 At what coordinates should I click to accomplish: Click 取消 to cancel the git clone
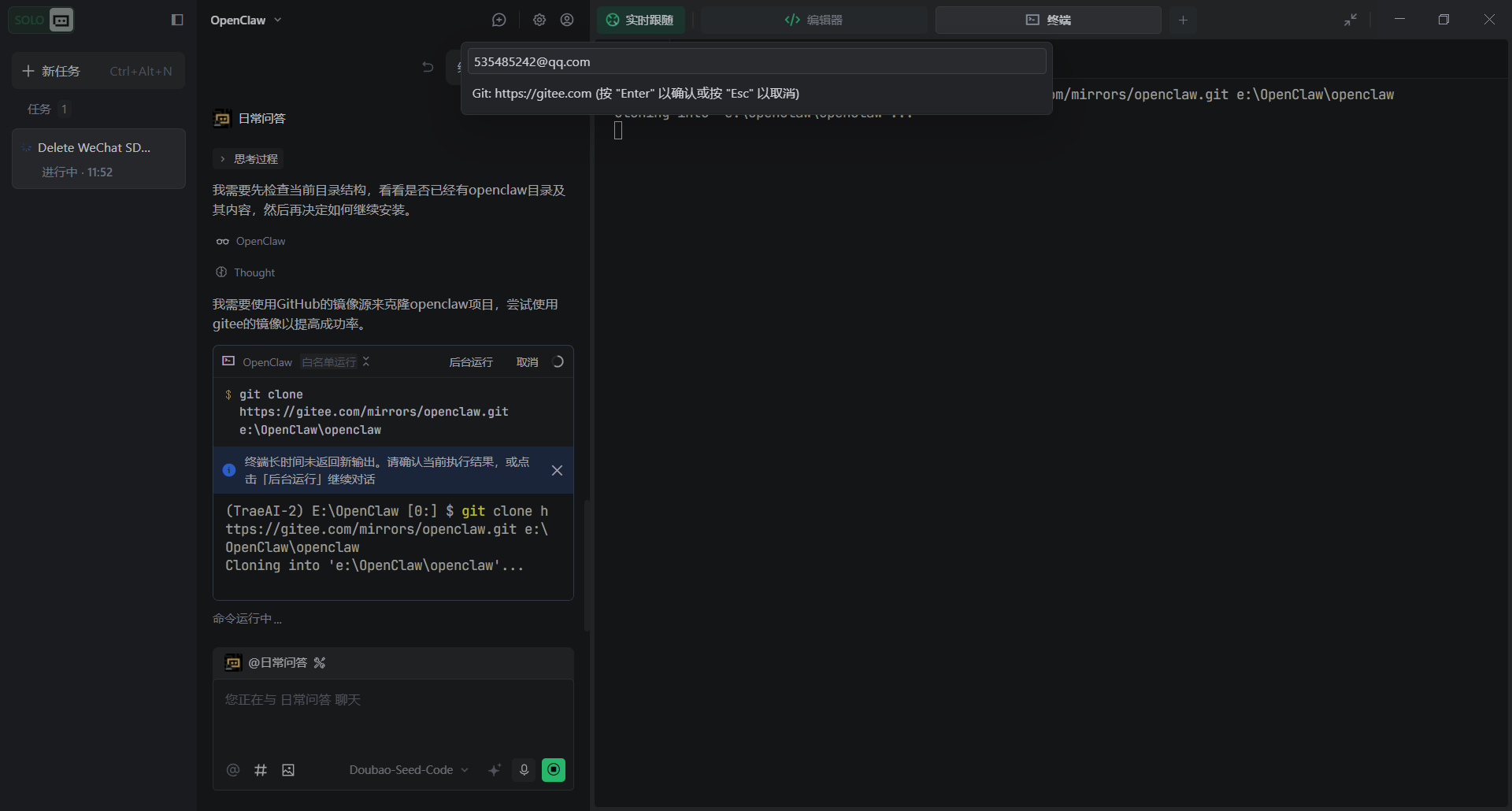click(x=527, y=362)
